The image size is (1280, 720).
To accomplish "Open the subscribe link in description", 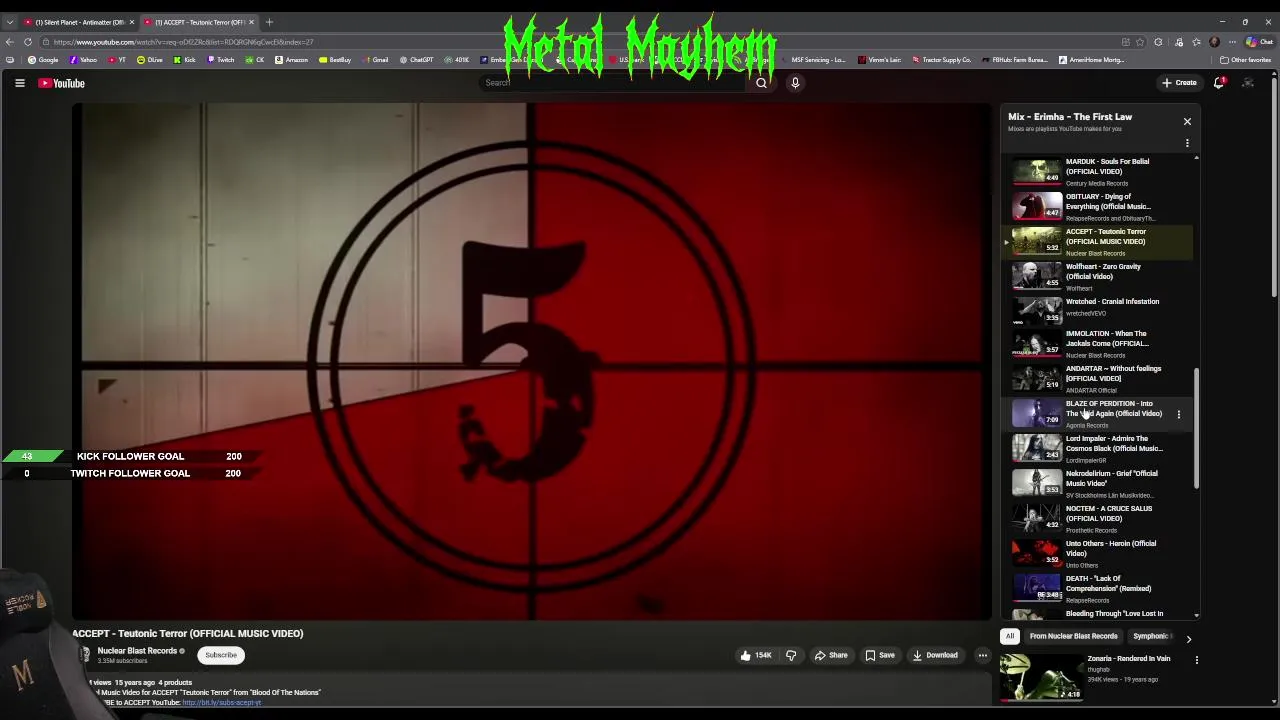I will tap(221, 703).
